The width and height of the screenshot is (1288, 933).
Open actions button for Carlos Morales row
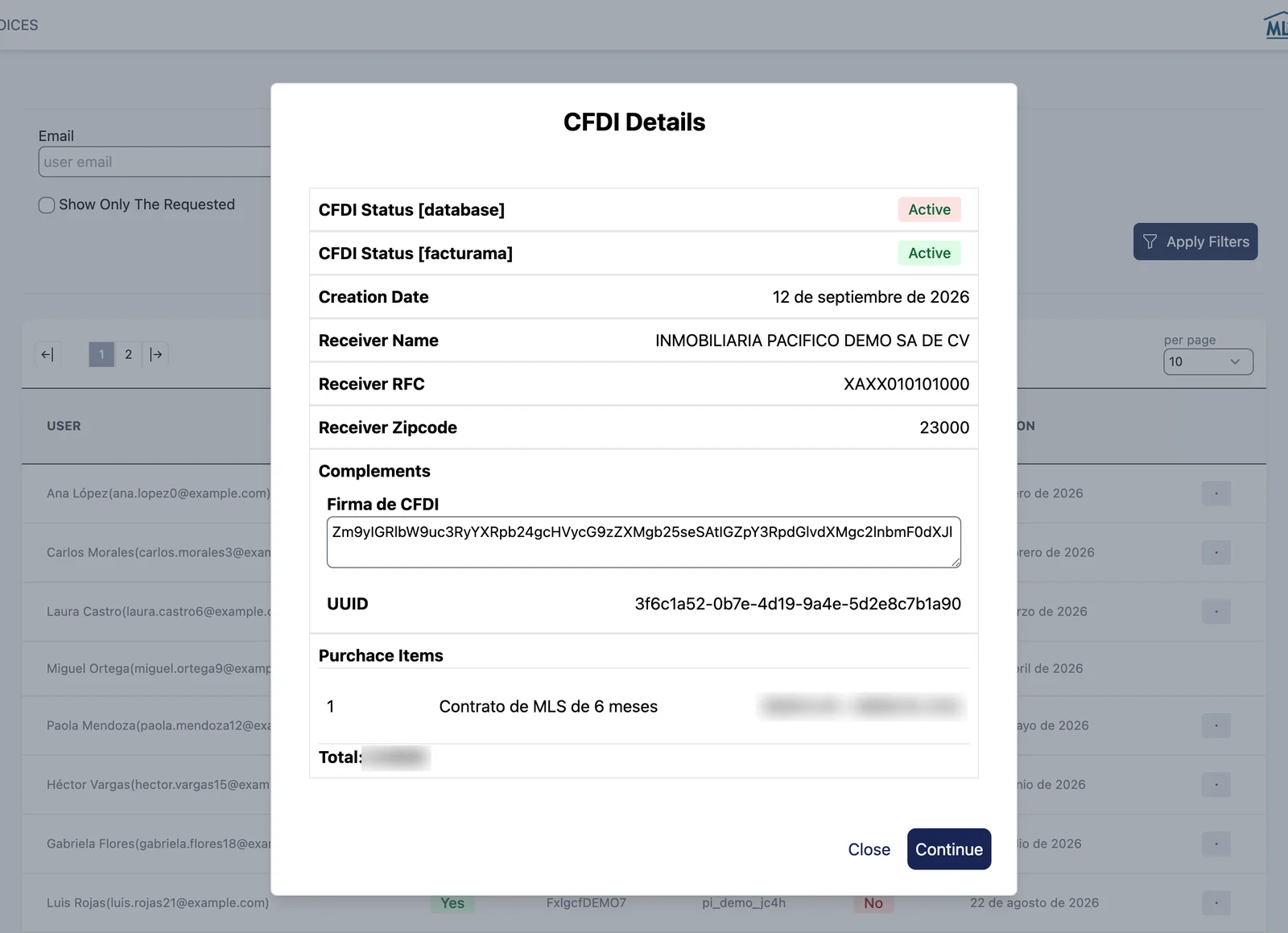coord(1216,552)
